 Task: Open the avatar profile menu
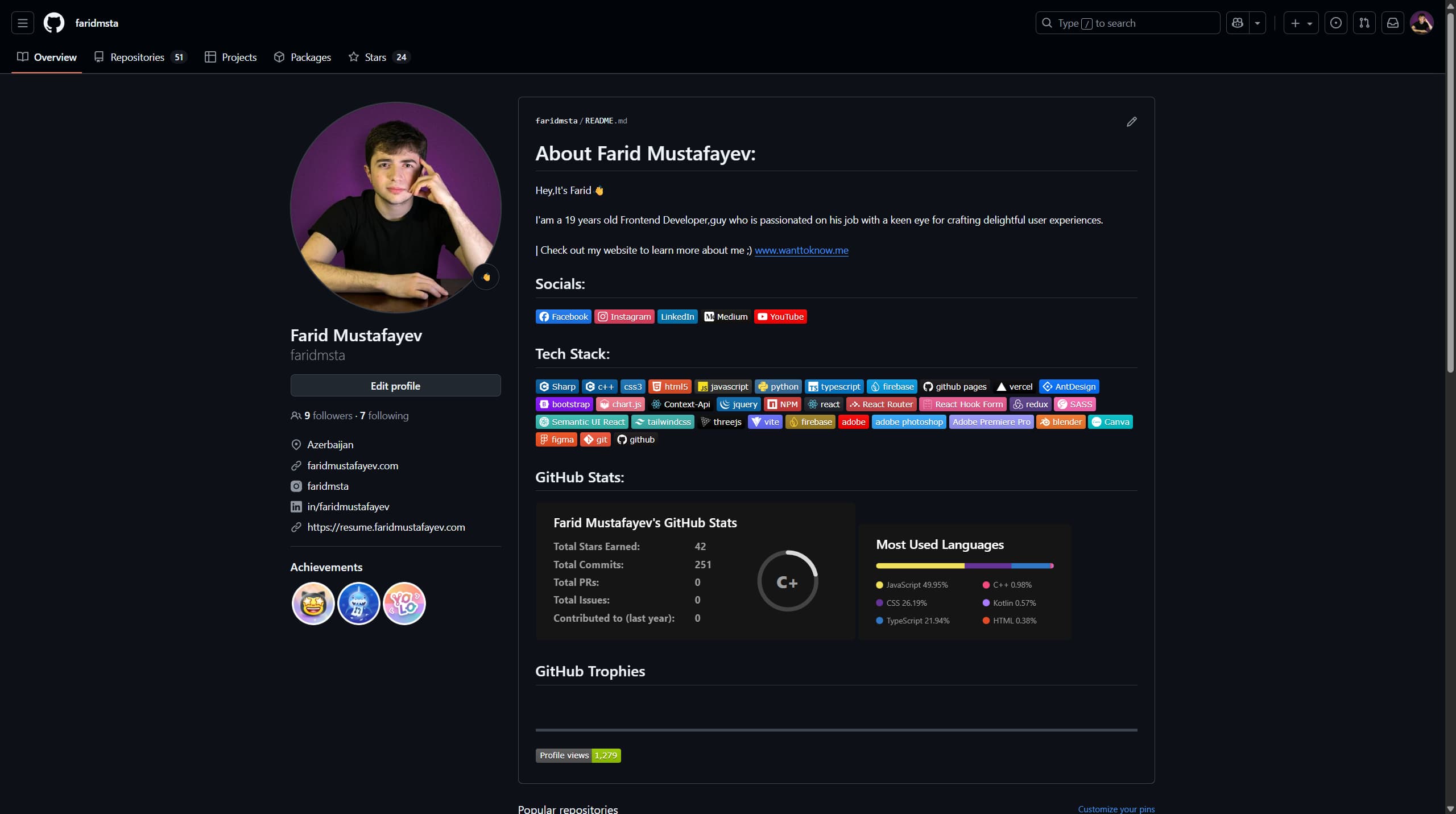[1422, 23]
